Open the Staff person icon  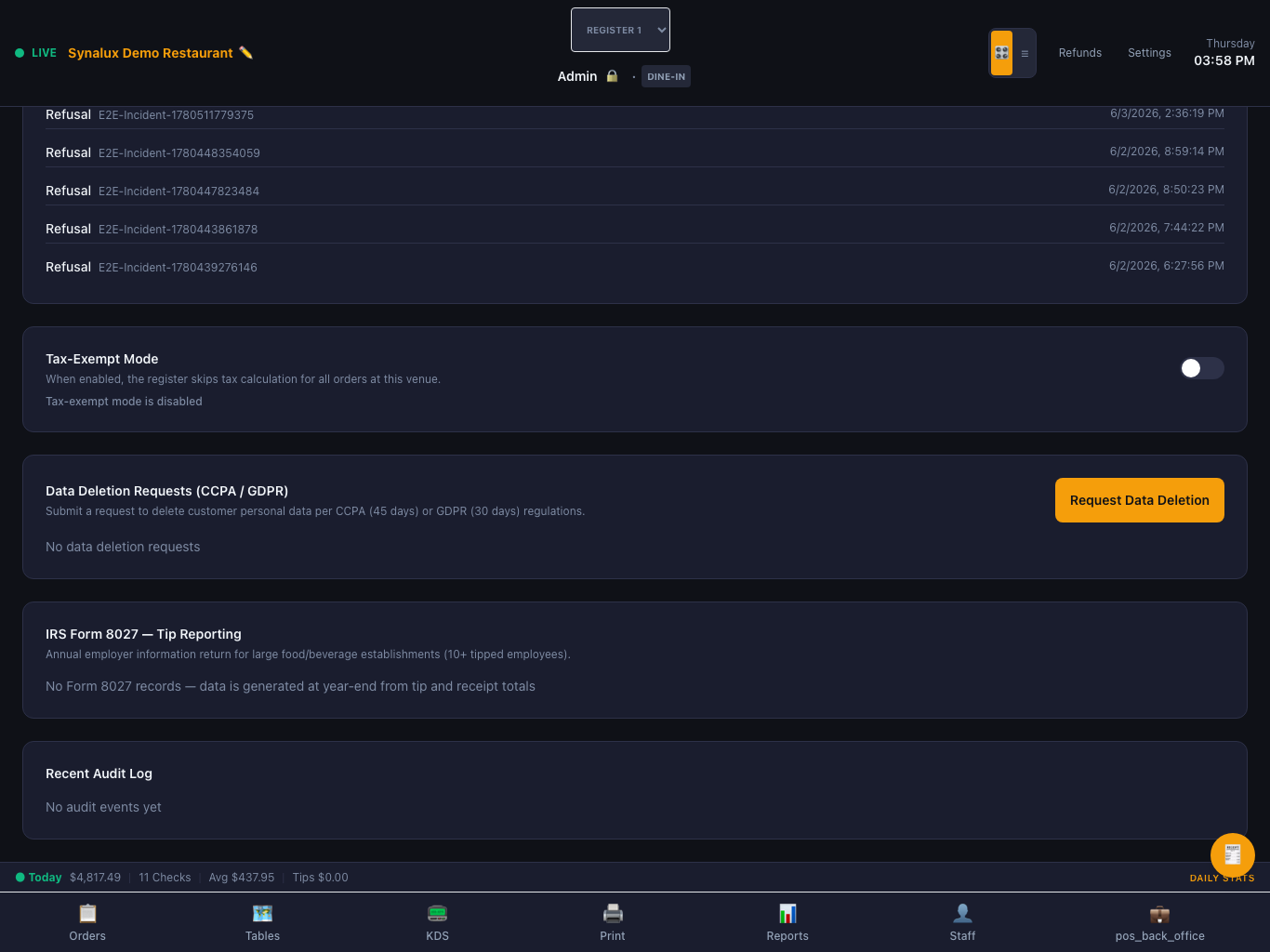(x=962, y=913)
